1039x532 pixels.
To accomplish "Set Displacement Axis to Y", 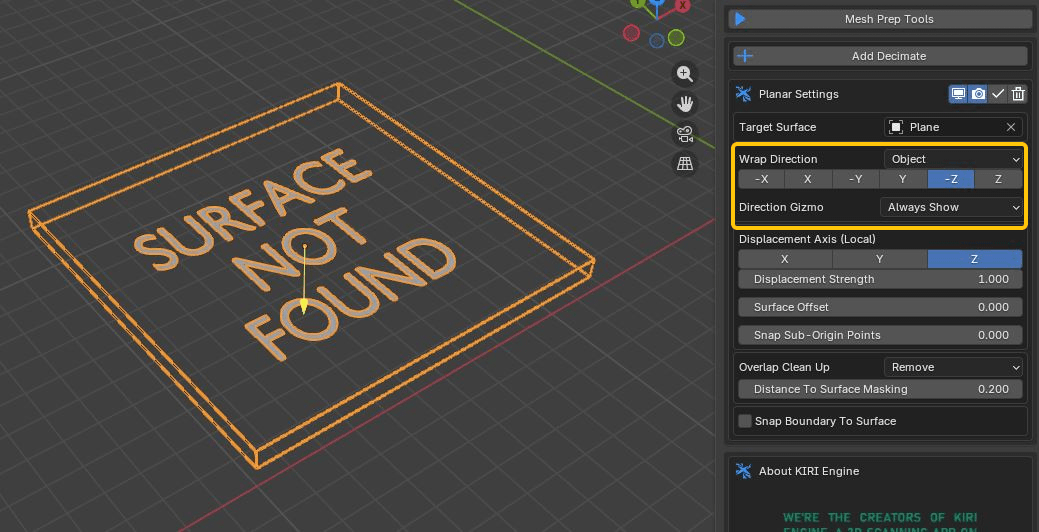I will tap(880, 258).
